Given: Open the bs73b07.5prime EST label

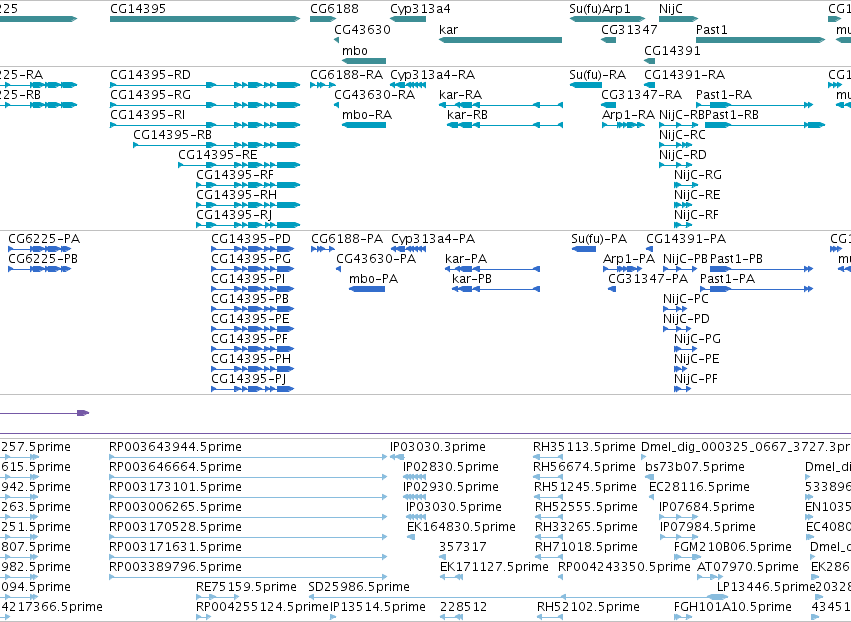Looking at the screenshot, I should [695, 467].
